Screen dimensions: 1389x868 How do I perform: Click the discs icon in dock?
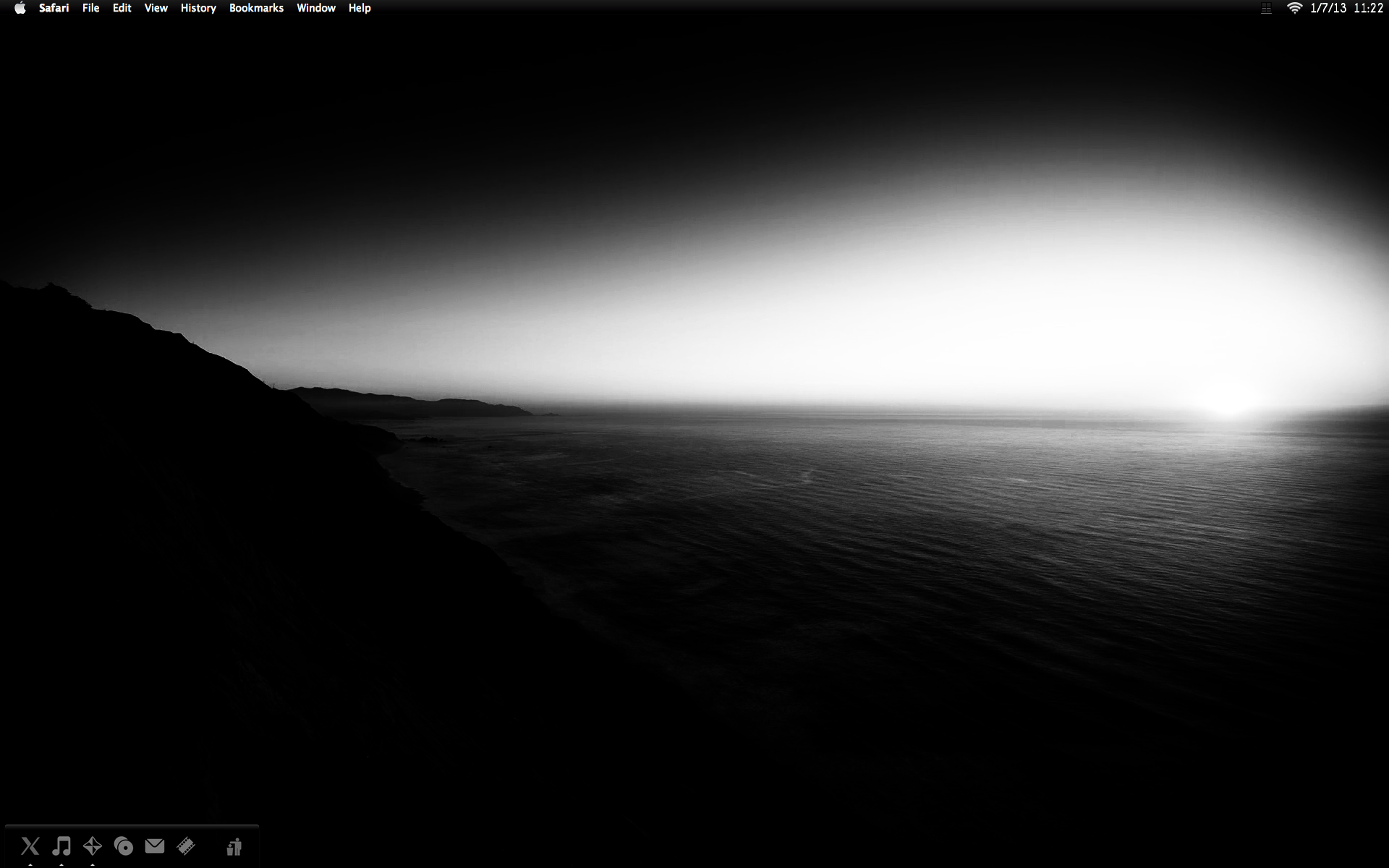(124, 846)
